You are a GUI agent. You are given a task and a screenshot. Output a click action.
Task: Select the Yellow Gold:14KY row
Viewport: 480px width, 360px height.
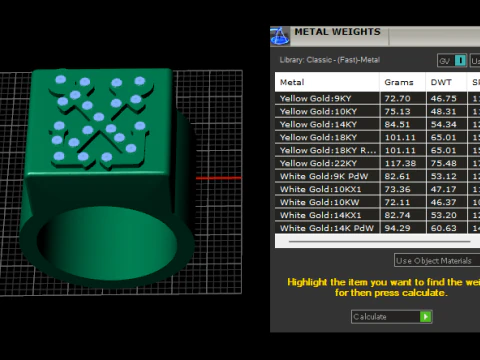[377, 125]
